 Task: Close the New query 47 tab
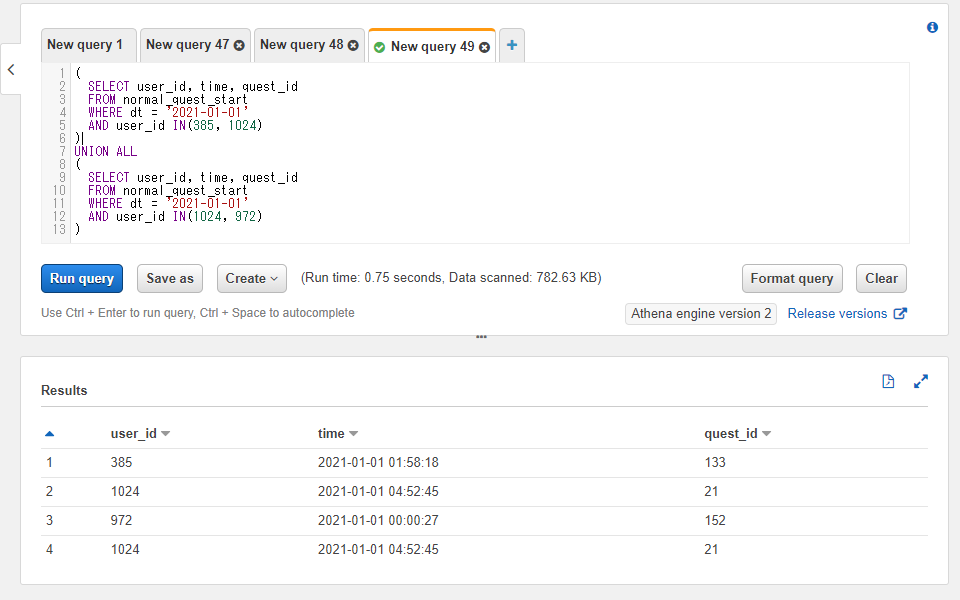pos(239,45)
